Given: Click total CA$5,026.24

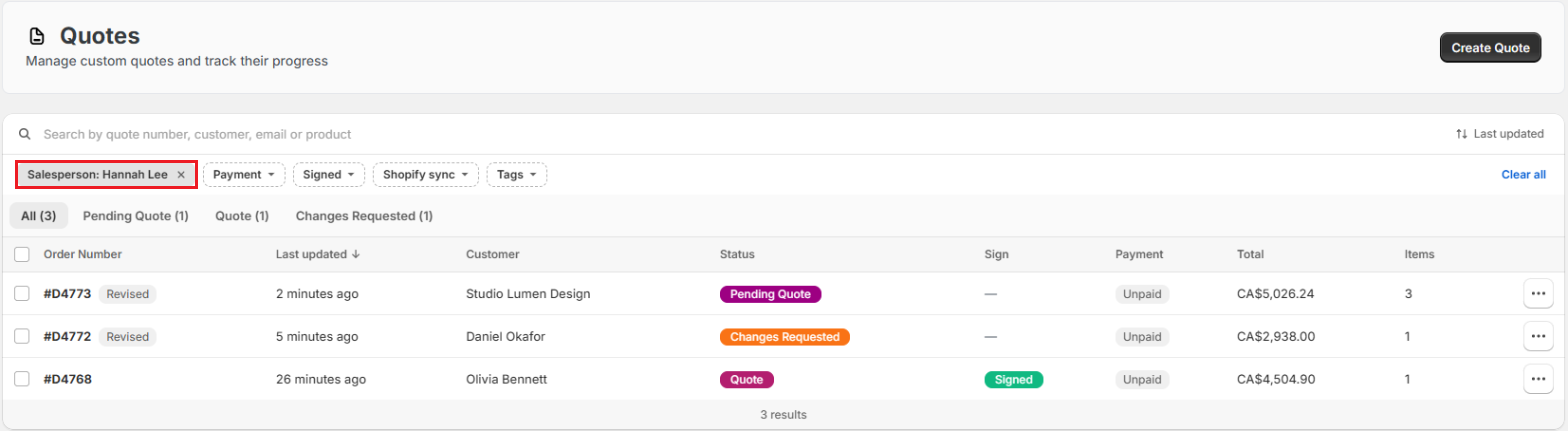Looking at the screenshot, I should pyautogui.click(x=1276, y=294).
